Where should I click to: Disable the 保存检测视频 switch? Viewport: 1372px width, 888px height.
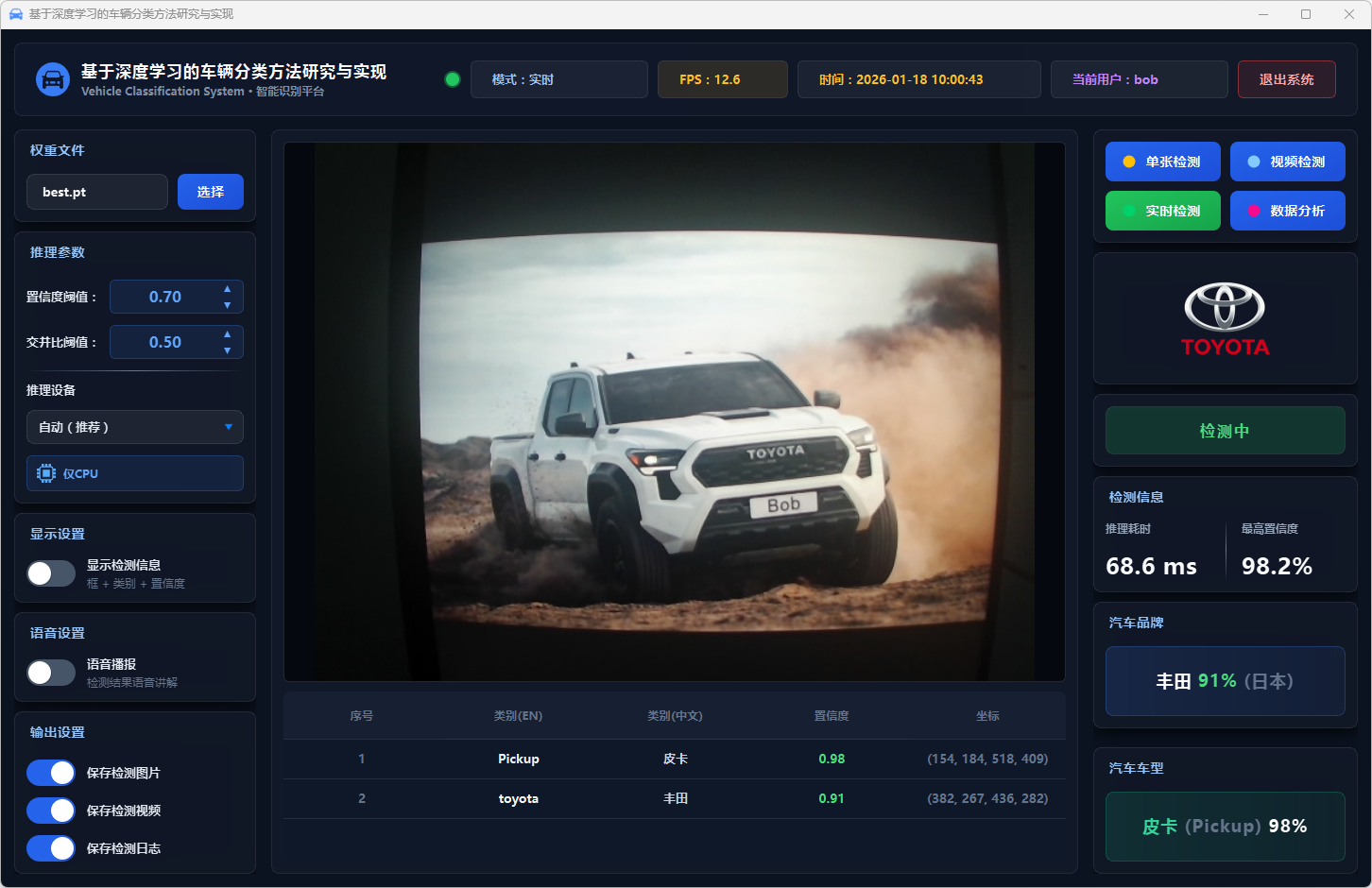pyautogui.click(x=51, y=811)
